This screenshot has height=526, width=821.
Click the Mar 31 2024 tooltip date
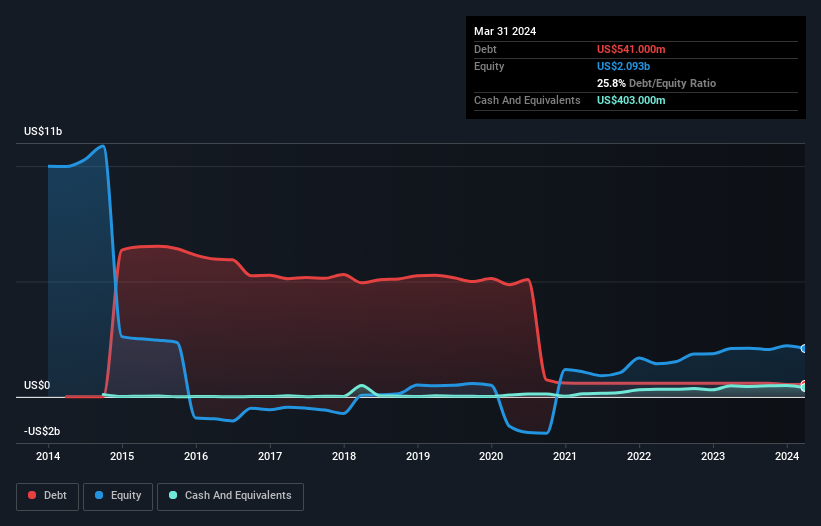pos(505,31)
